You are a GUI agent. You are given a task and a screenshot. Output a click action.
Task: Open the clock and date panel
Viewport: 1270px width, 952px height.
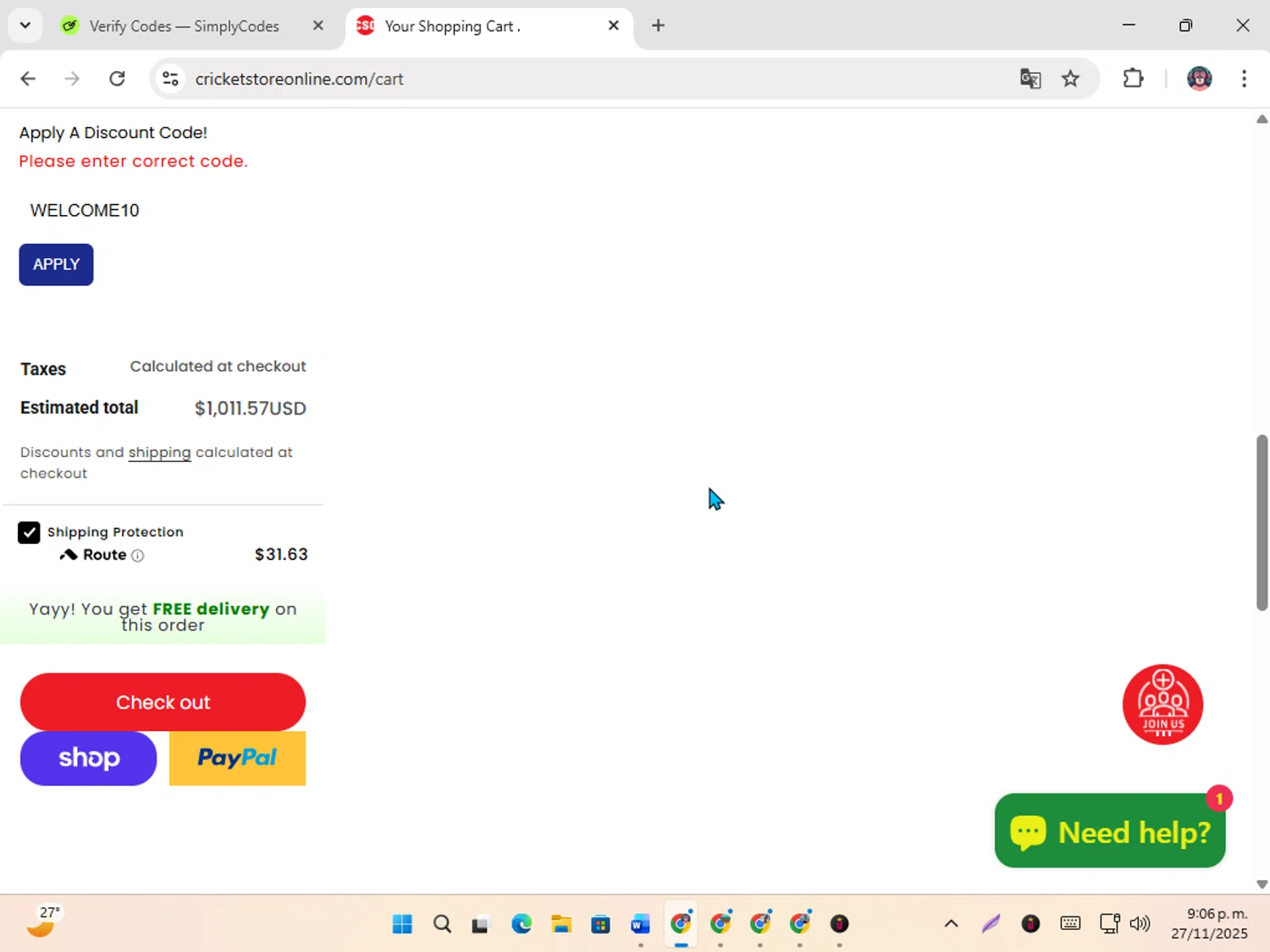pos(1209,924)
